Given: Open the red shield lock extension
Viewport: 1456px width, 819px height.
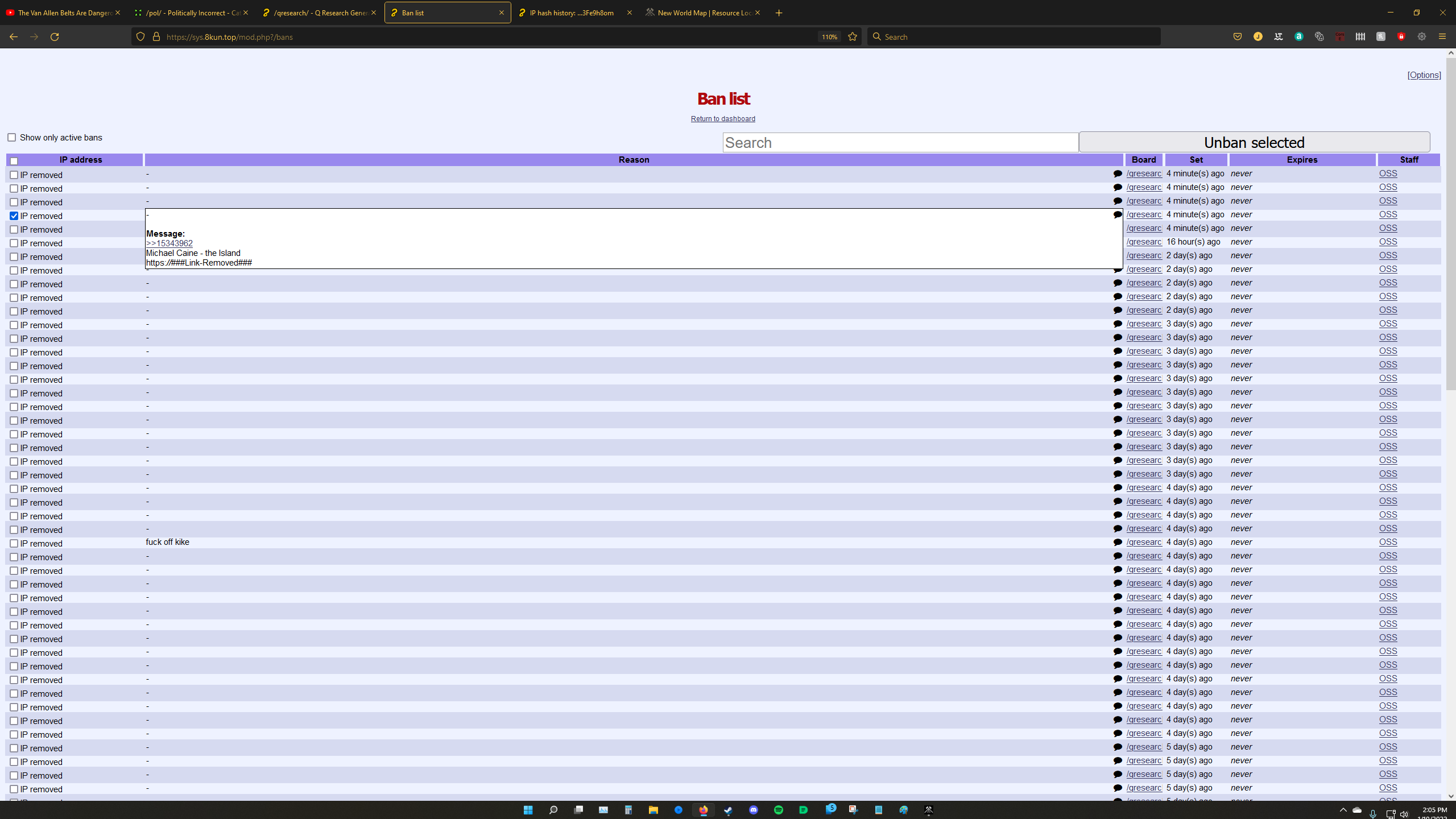Looking at the screenshot, I should click(x=1401, y=37).
